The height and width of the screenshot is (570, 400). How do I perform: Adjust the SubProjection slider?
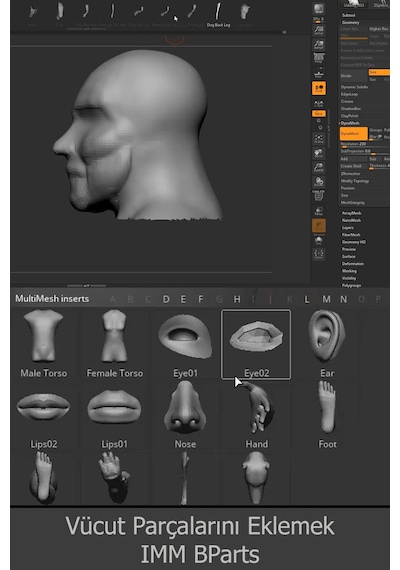[365, 152]
